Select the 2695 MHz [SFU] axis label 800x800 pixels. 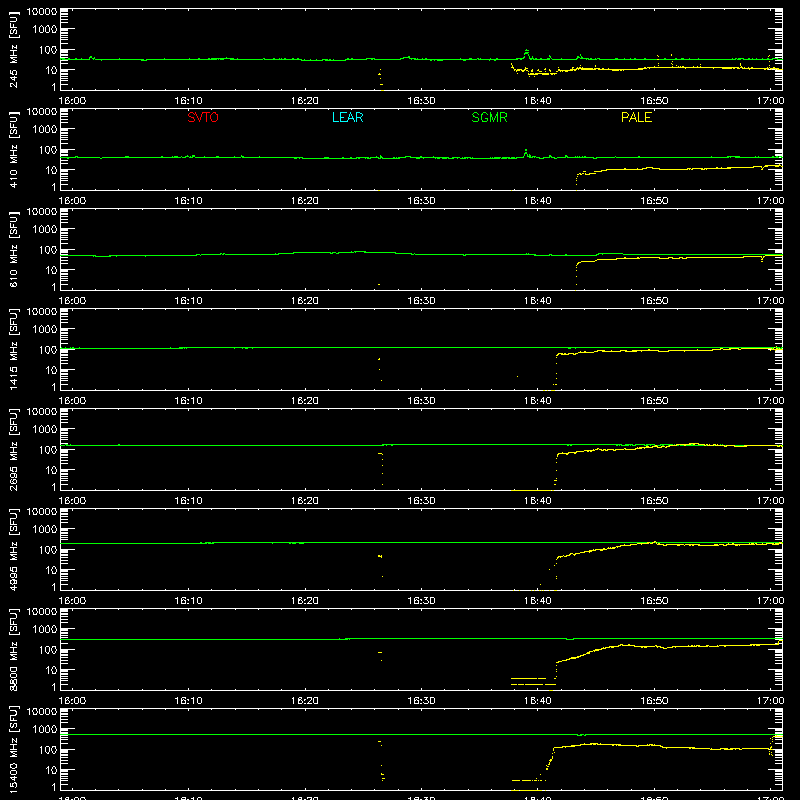coord(13,450)
